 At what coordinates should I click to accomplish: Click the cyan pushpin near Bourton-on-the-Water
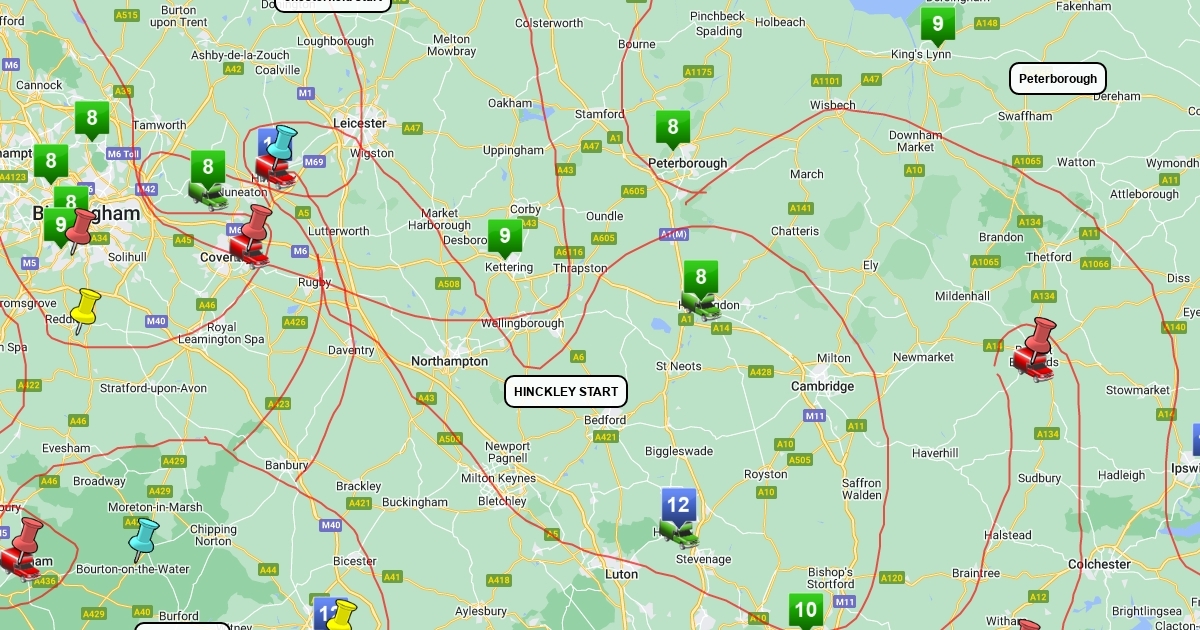click(144, 539)
